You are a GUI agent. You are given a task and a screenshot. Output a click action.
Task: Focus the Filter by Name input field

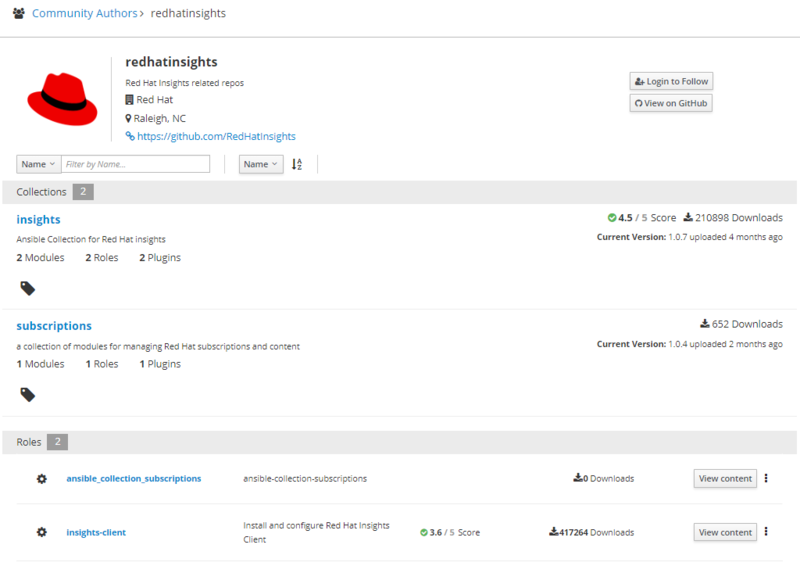136,164
